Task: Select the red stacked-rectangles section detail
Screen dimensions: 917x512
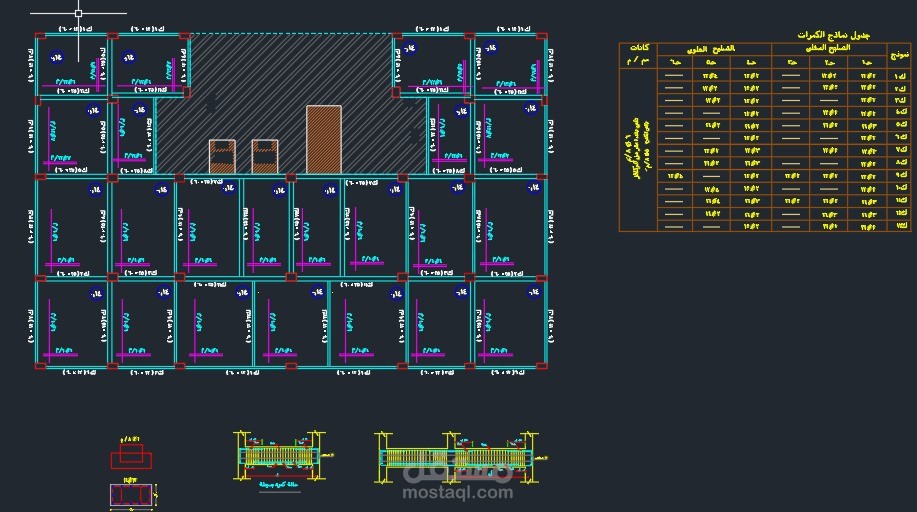Action: tap(131, 457)
